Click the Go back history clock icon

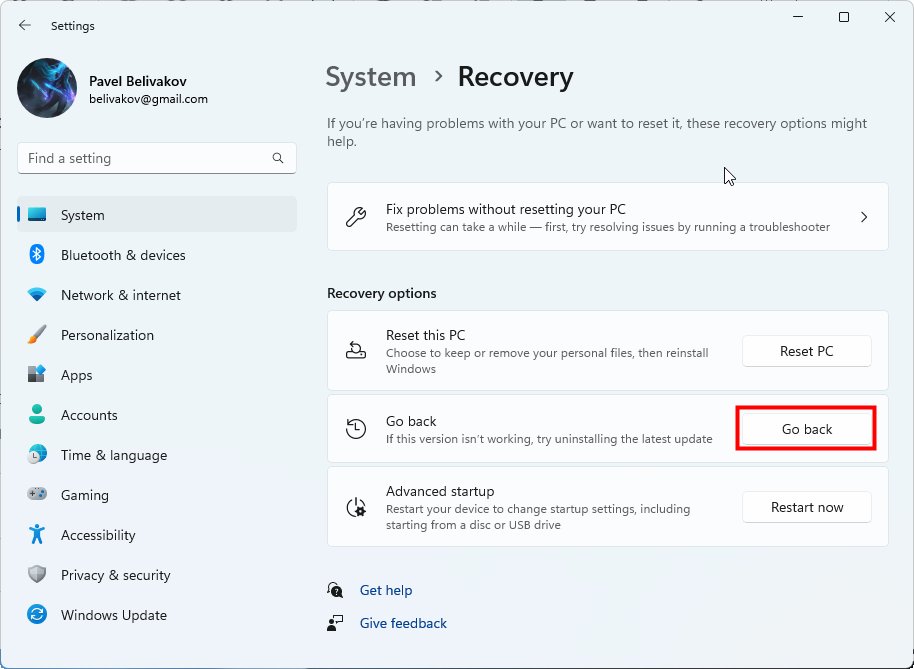point(356,429)
